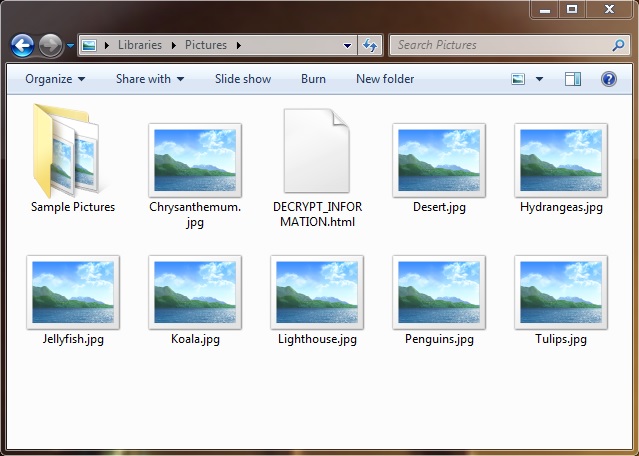The width and height of the screenshot is (639, 456).
Task: Click the Penguins.jpg file name
Action: pos(439,339)
